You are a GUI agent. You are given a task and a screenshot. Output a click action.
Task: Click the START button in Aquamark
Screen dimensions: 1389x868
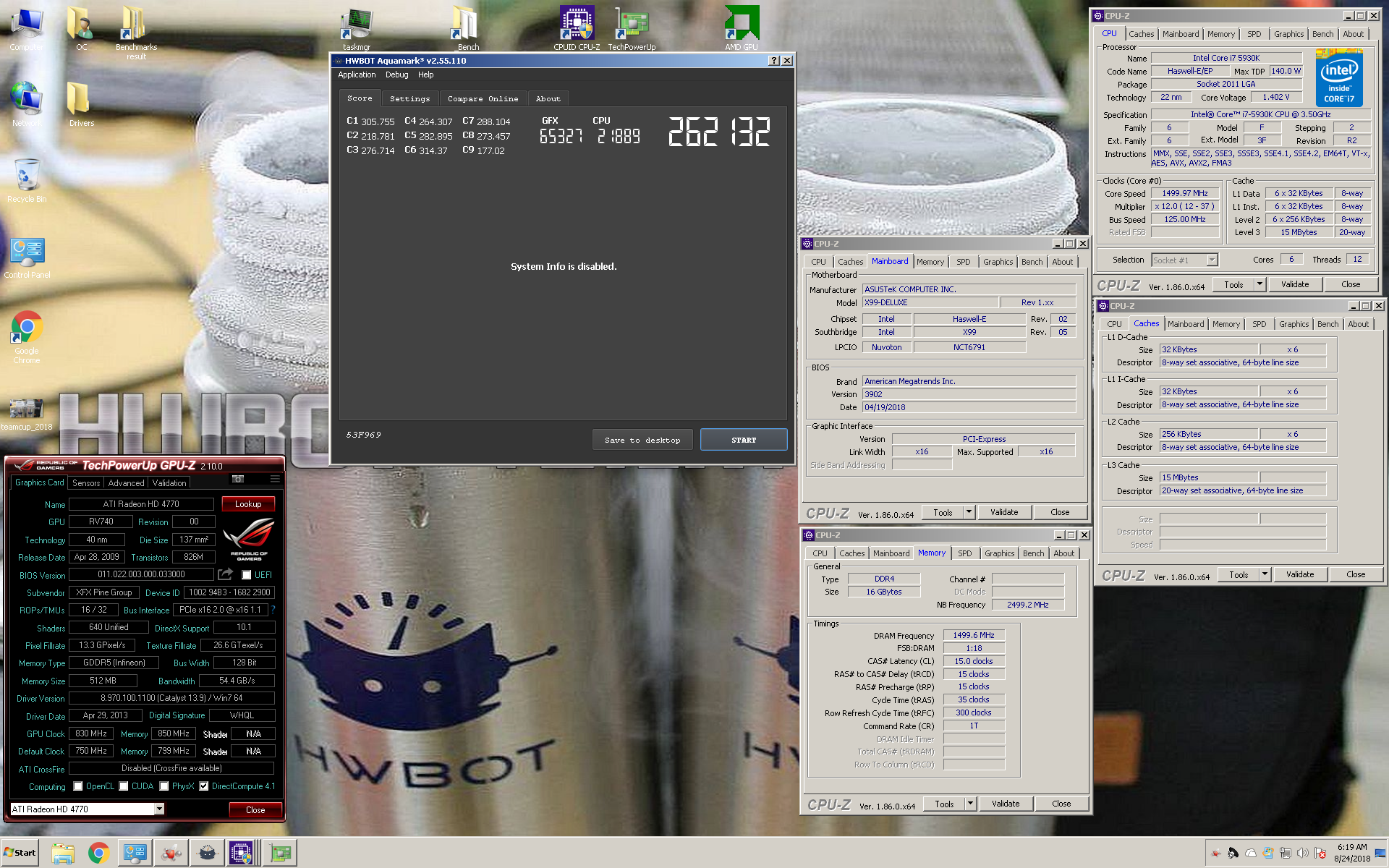click(743, 440)
